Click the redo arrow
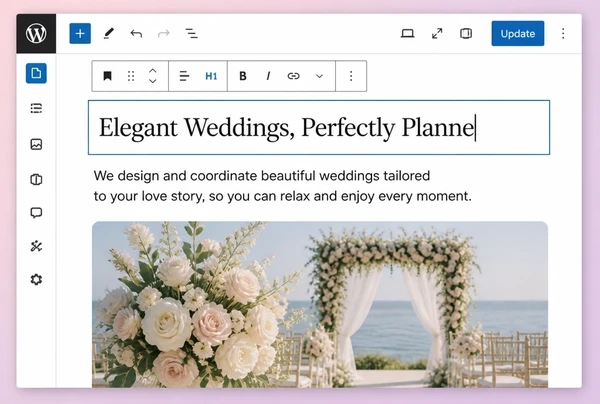 (x=164, y=34)
